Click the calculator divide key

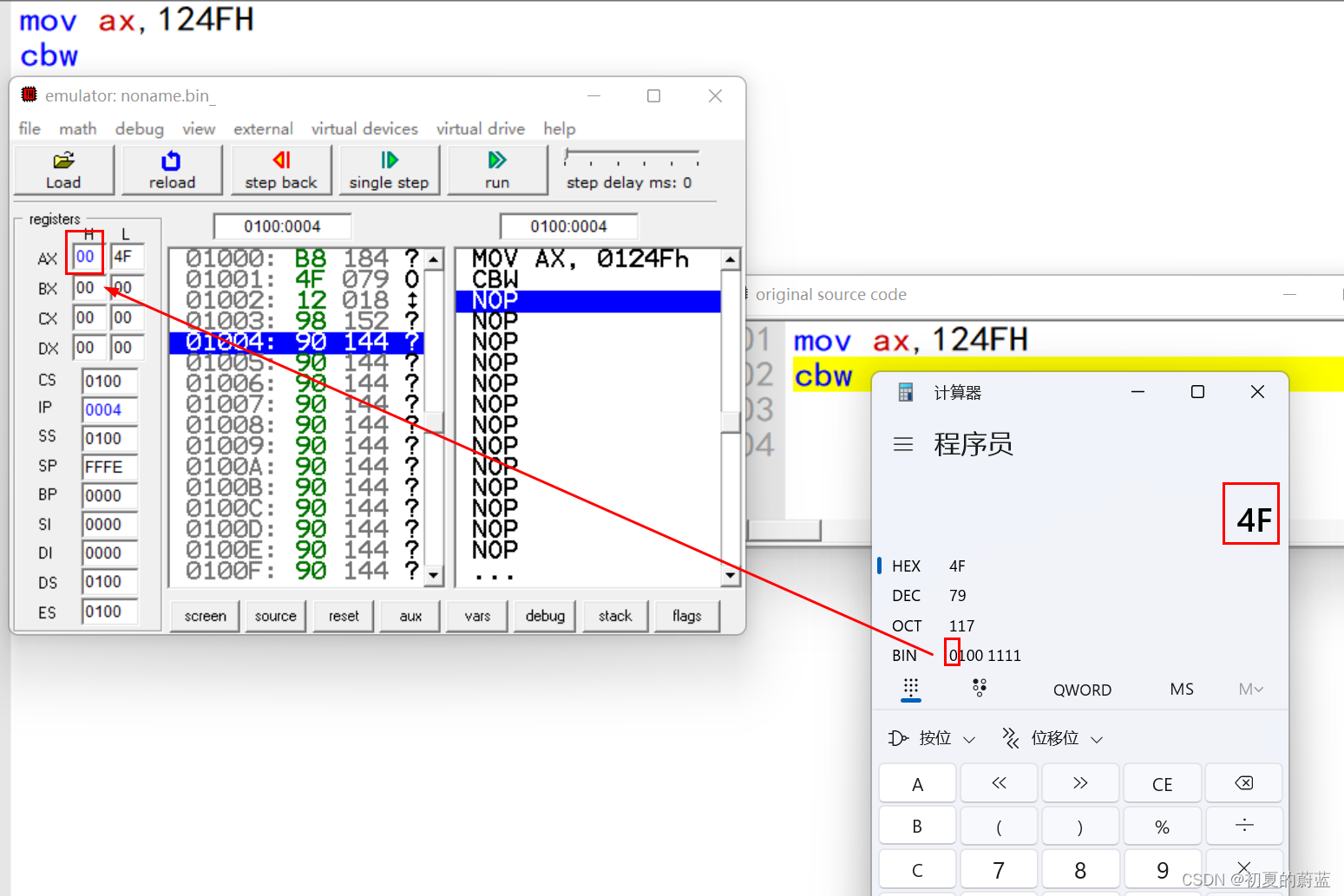(1244, 827)
